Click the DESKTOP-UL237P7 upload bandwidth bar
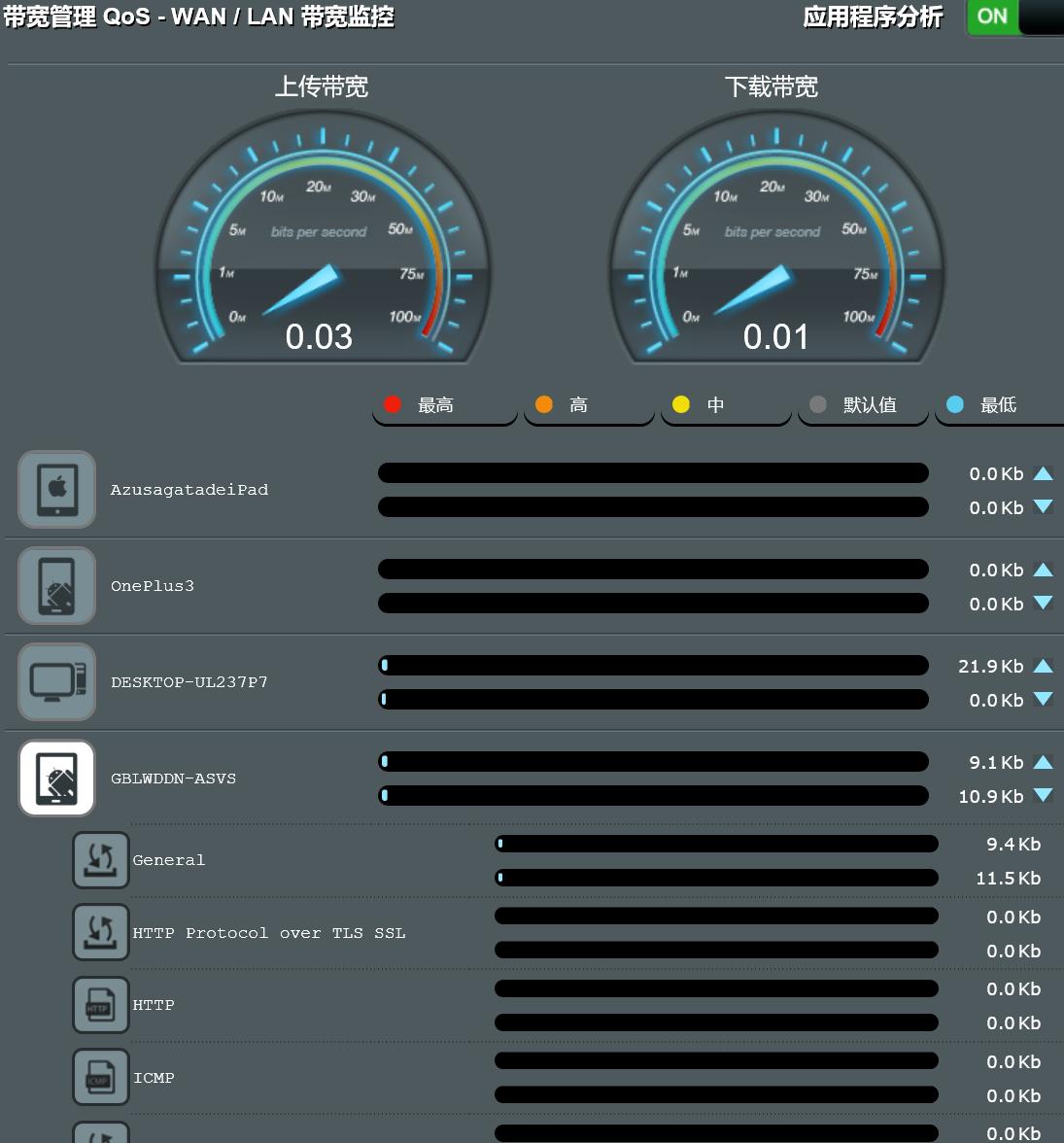 coord(654,665)
